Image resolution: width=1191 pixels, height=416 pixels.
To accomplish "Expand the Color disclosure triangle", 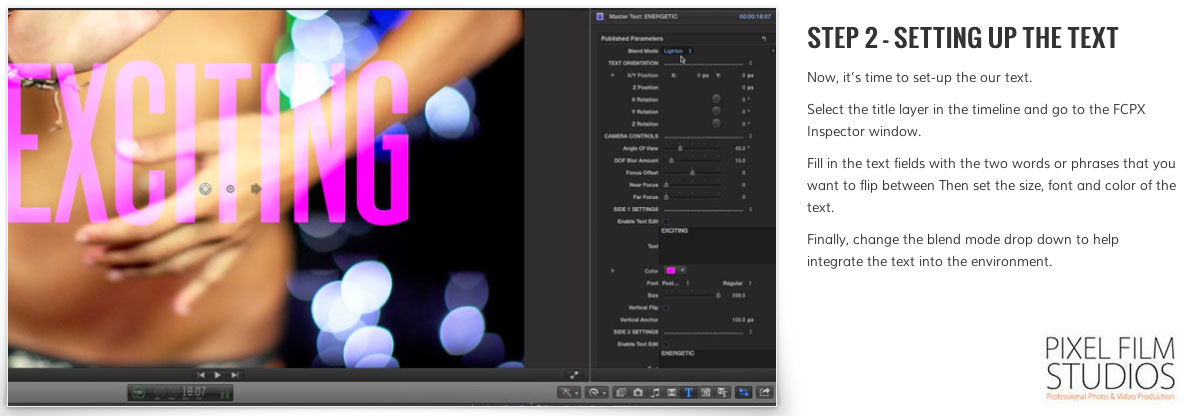I will [613, 270].
